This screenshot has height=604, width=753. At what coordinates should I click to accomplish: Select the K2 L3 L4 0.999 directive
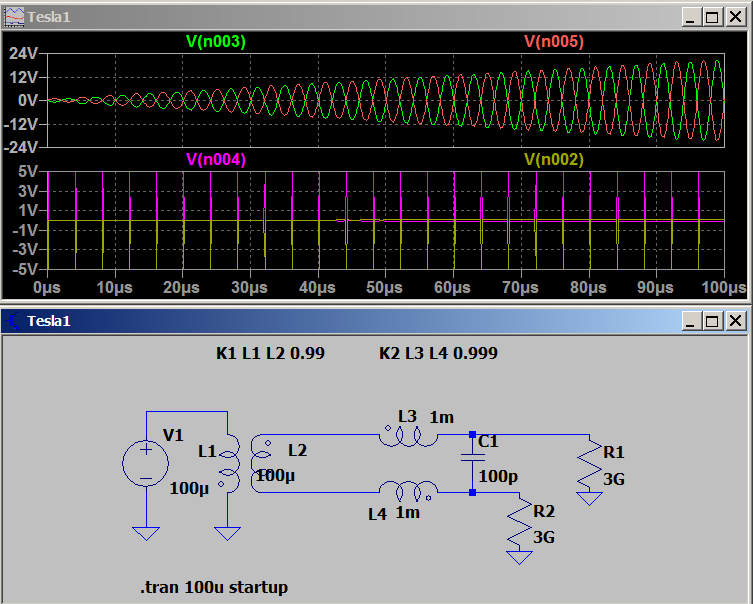438,354
